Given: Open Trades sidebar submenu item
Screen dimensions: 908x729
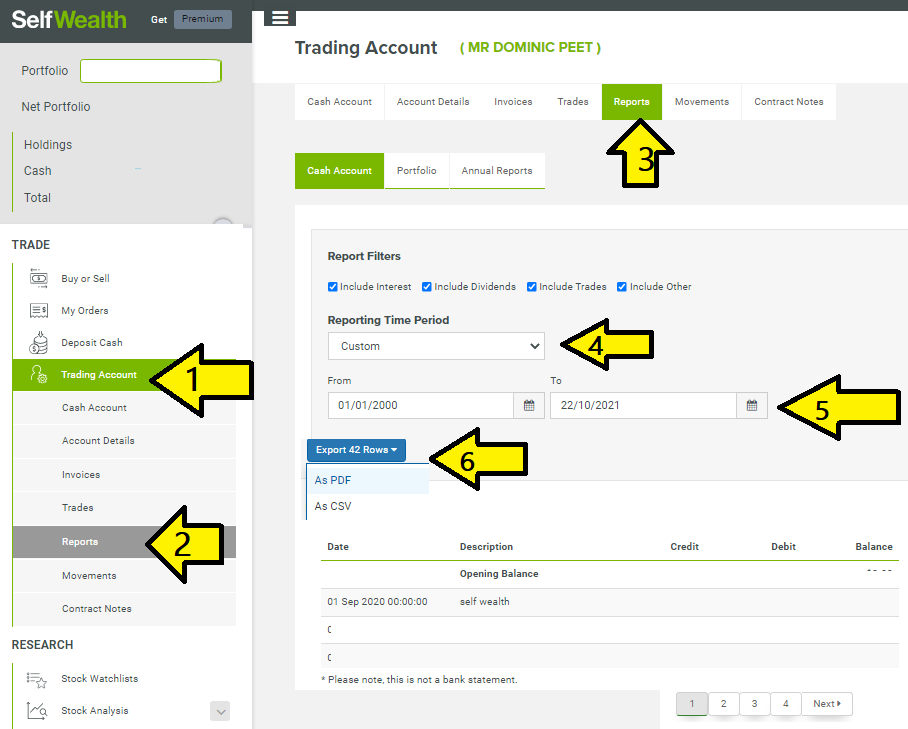Looking at the screenshot, I should [x=125, y=508].
